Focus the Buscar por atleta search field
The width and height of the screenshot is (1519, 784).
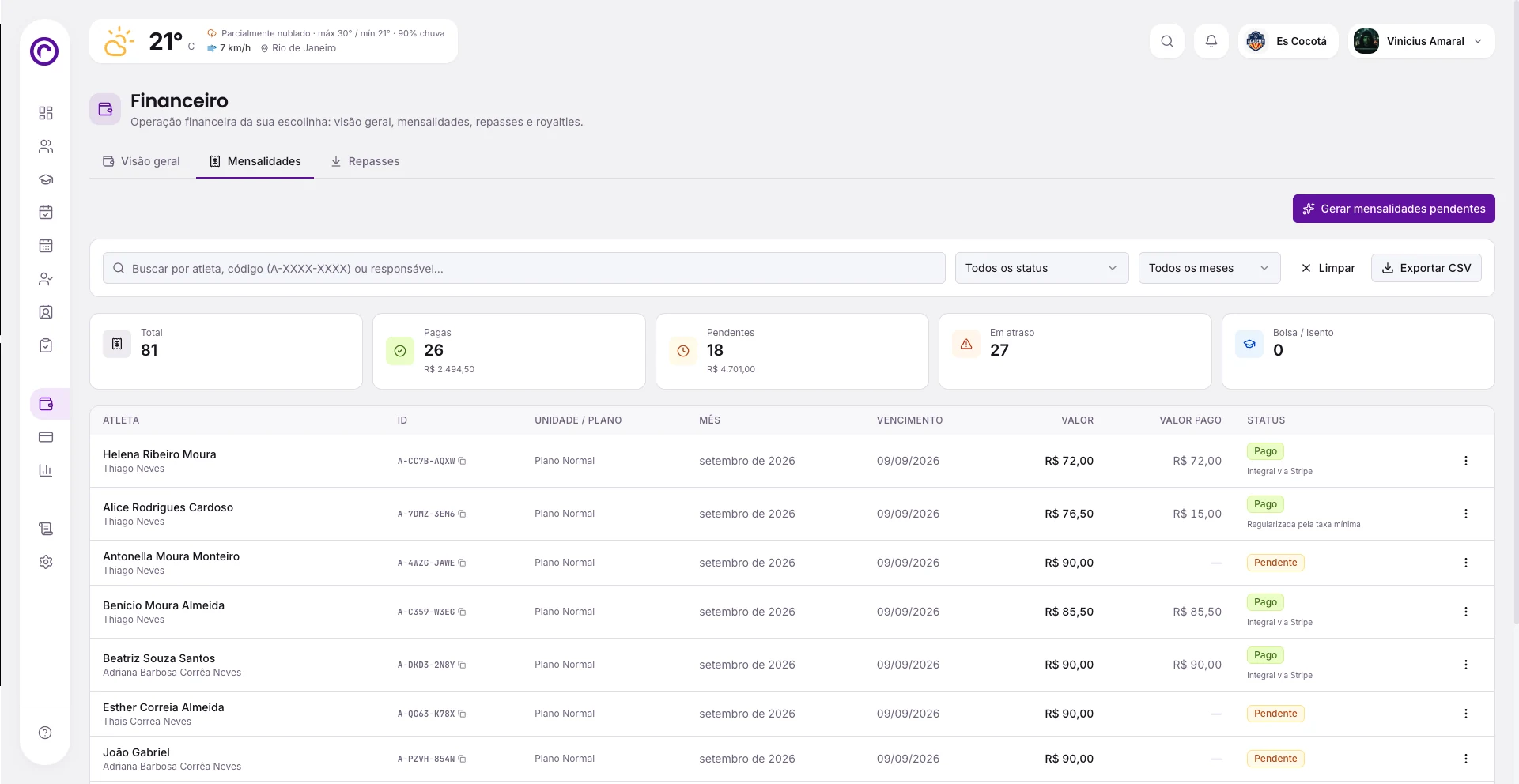(523, 268)
